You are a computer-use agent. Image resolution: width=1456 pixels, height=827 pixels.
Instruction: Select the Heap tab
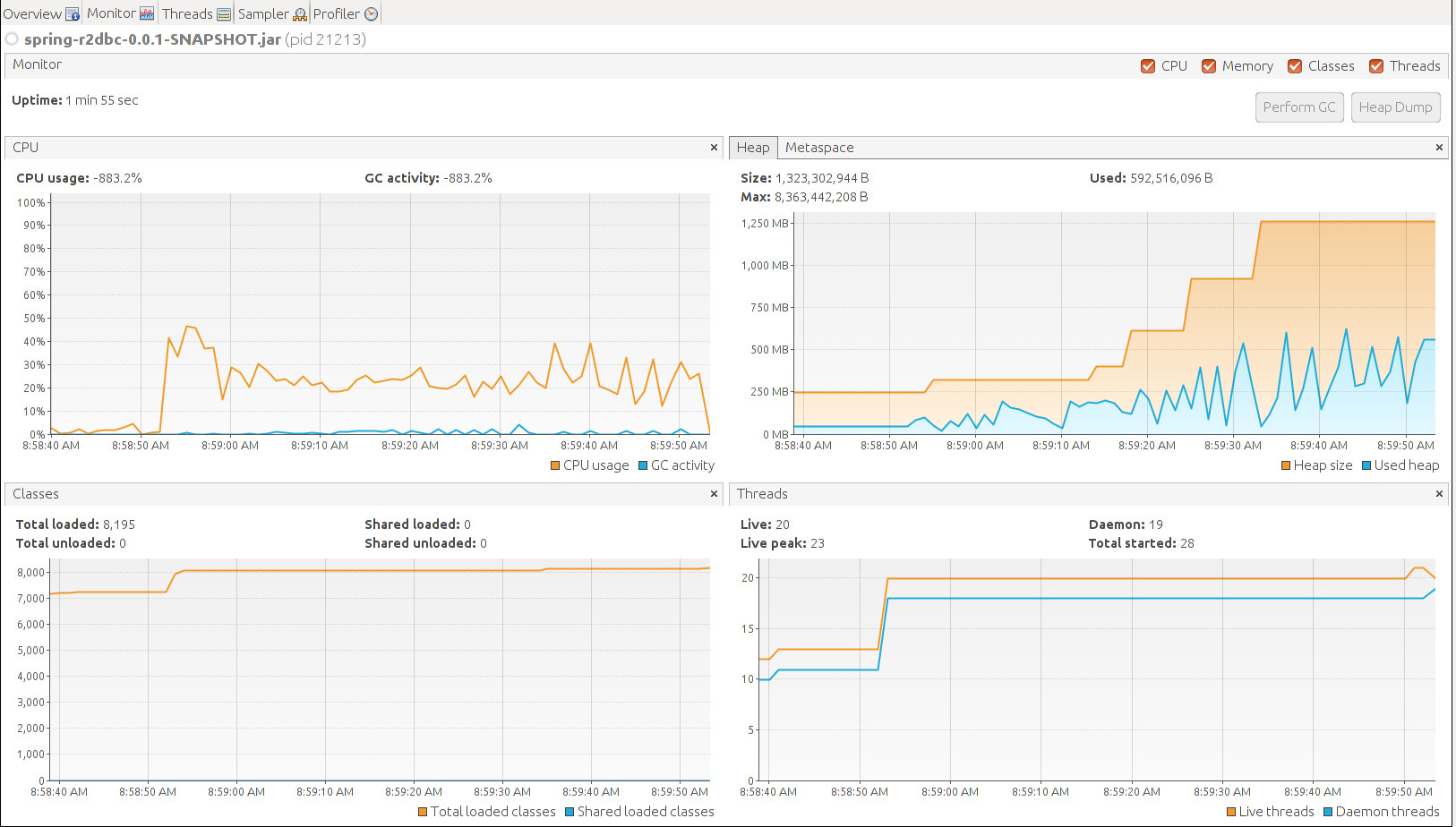(x=753, y=148)
